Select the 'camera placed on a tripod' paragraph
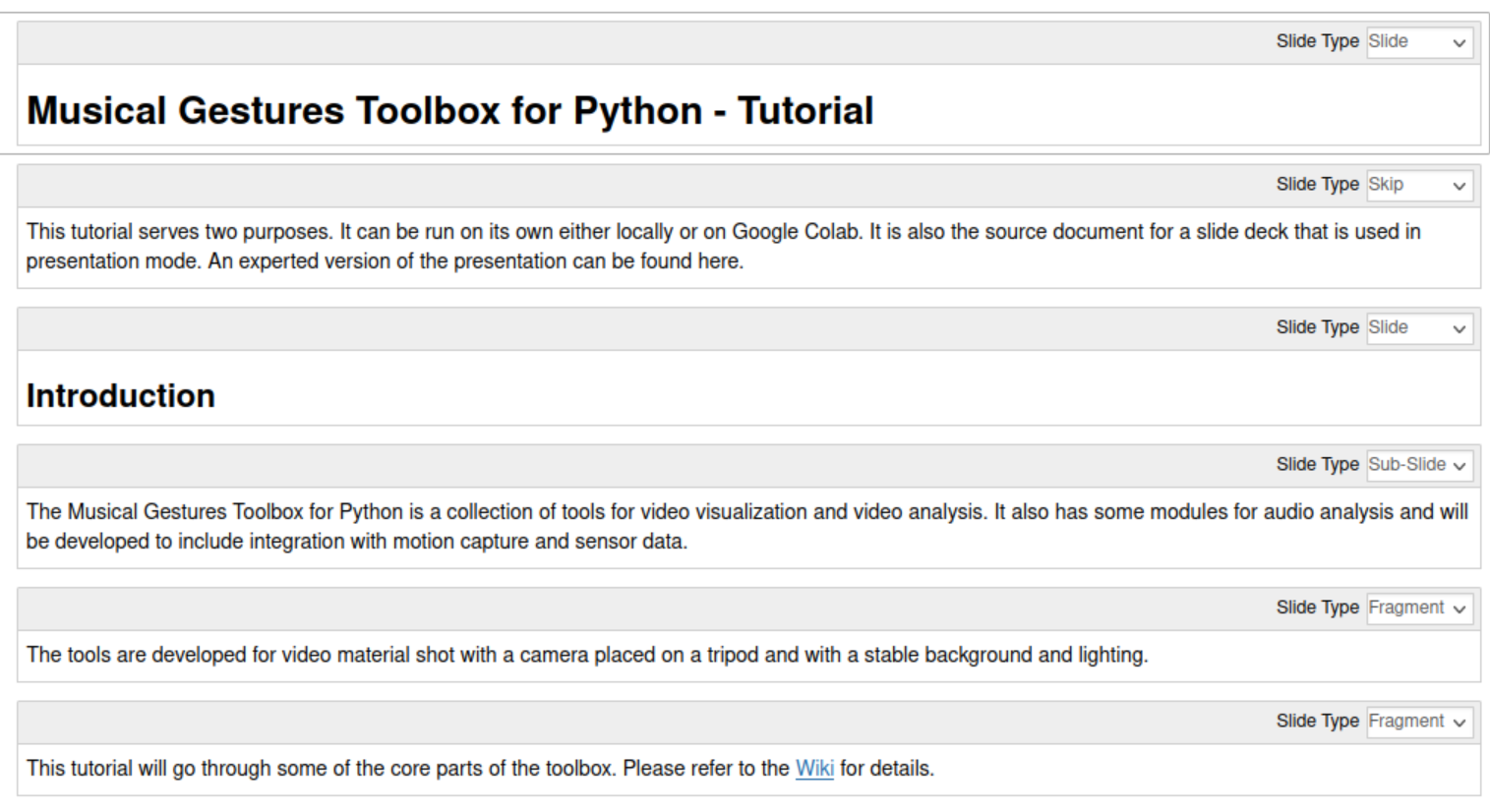The image size is (1490, 812). coord(587,655)
